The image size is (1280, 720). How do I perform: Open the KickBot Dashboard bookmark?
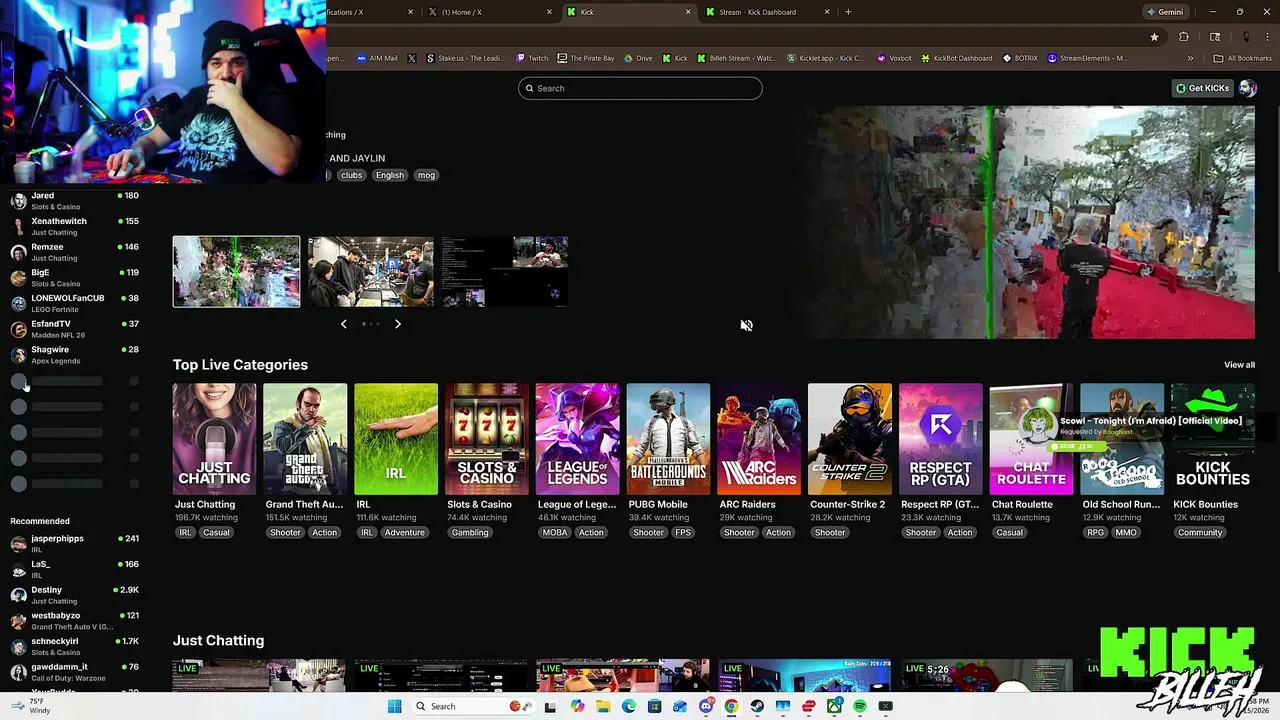pos(956,58)
